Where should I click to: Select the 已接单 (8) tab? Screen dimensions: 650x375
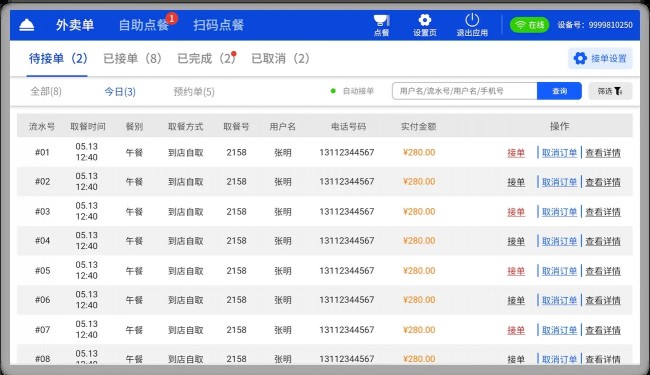(132, 58)
